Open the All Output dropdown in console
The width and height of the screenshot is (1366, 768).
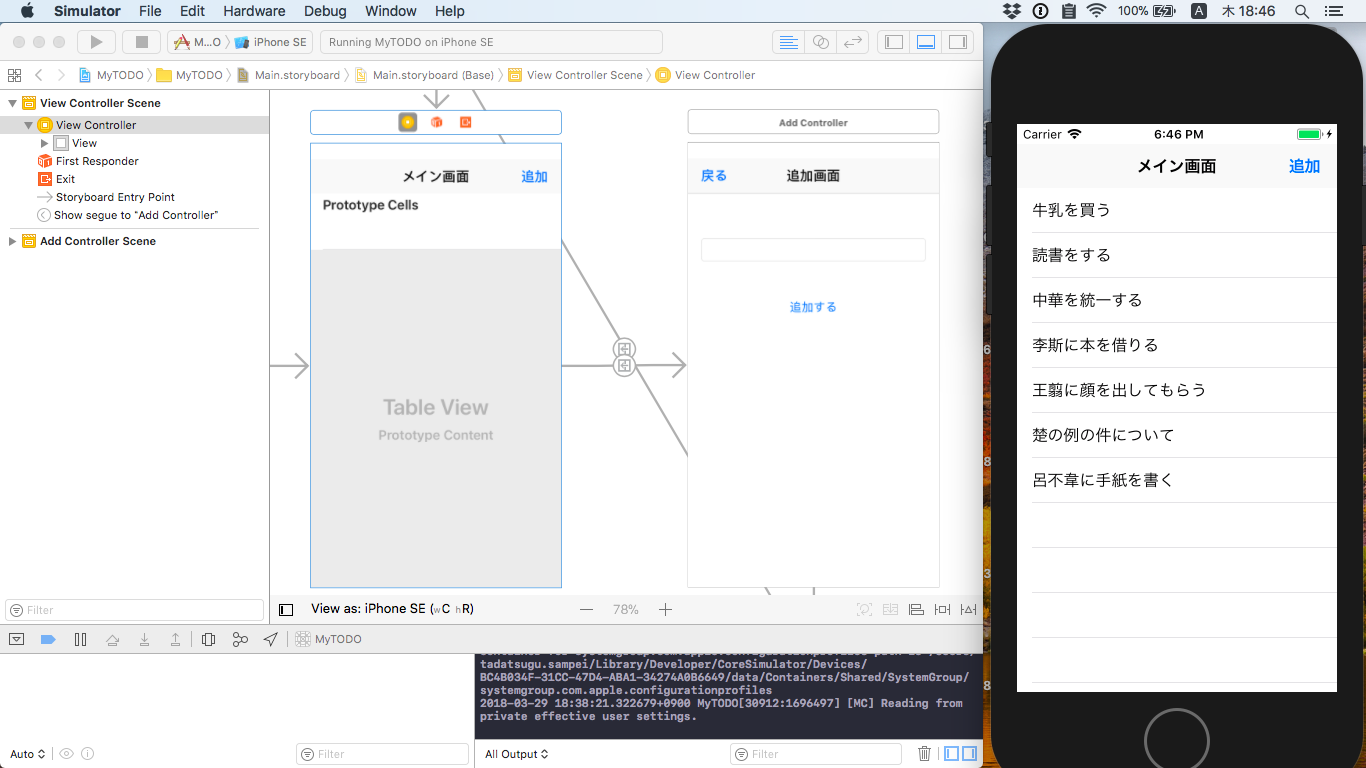click(516, 754)
